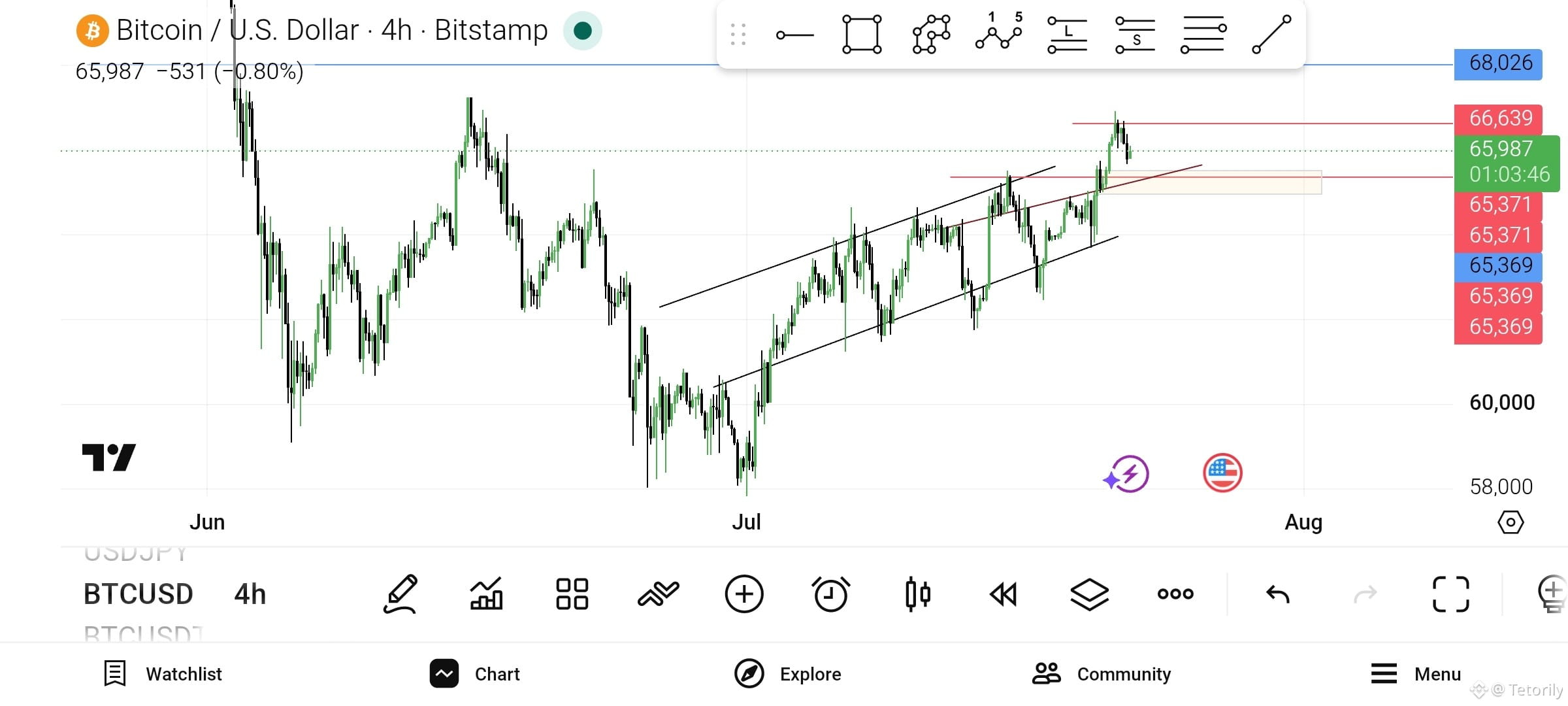1568x706 pixels.
Task: Open the Watchlist tab
Action: [163, 674]
